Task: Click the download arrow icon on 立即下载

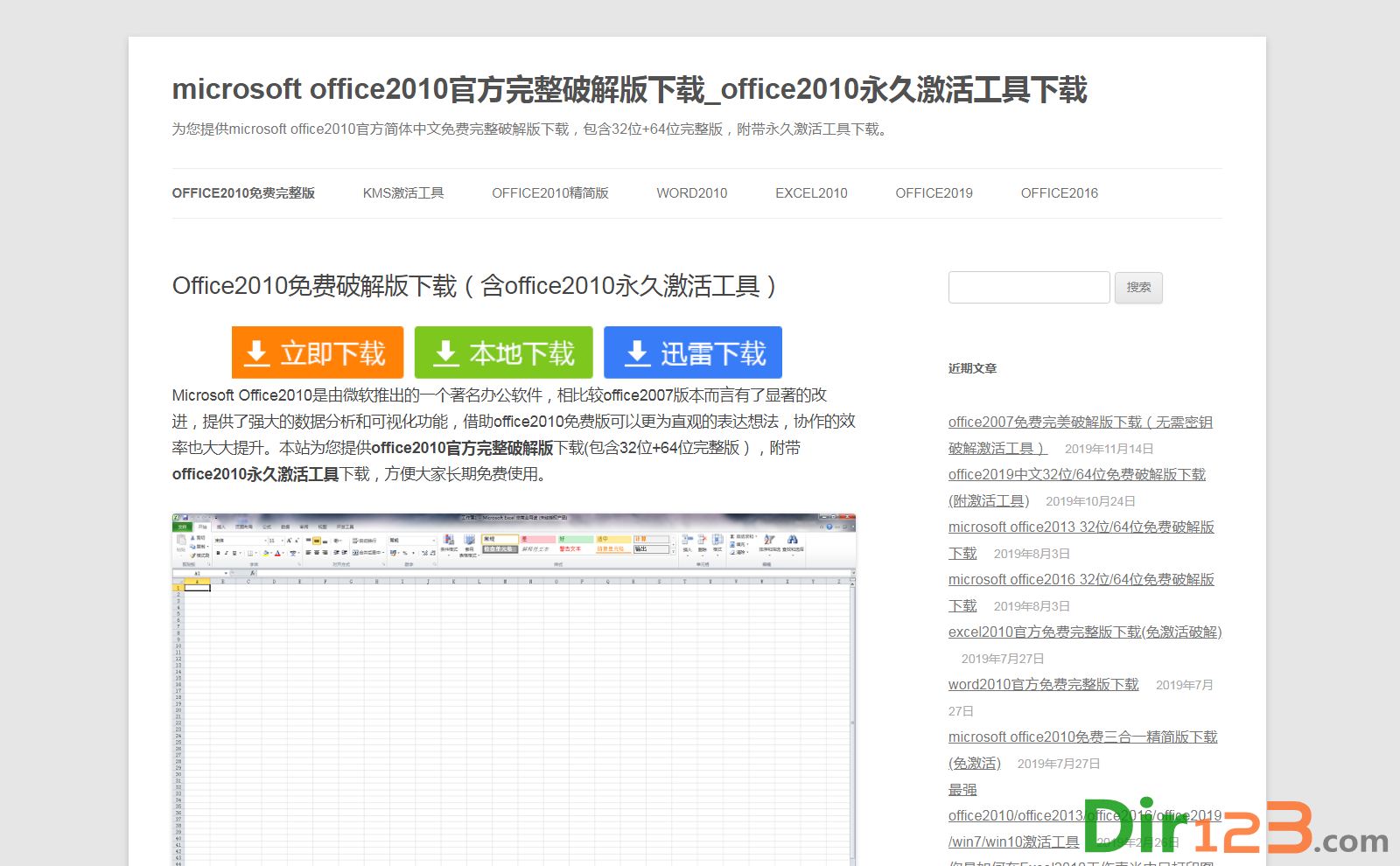Action: click(x=256, y=353)
